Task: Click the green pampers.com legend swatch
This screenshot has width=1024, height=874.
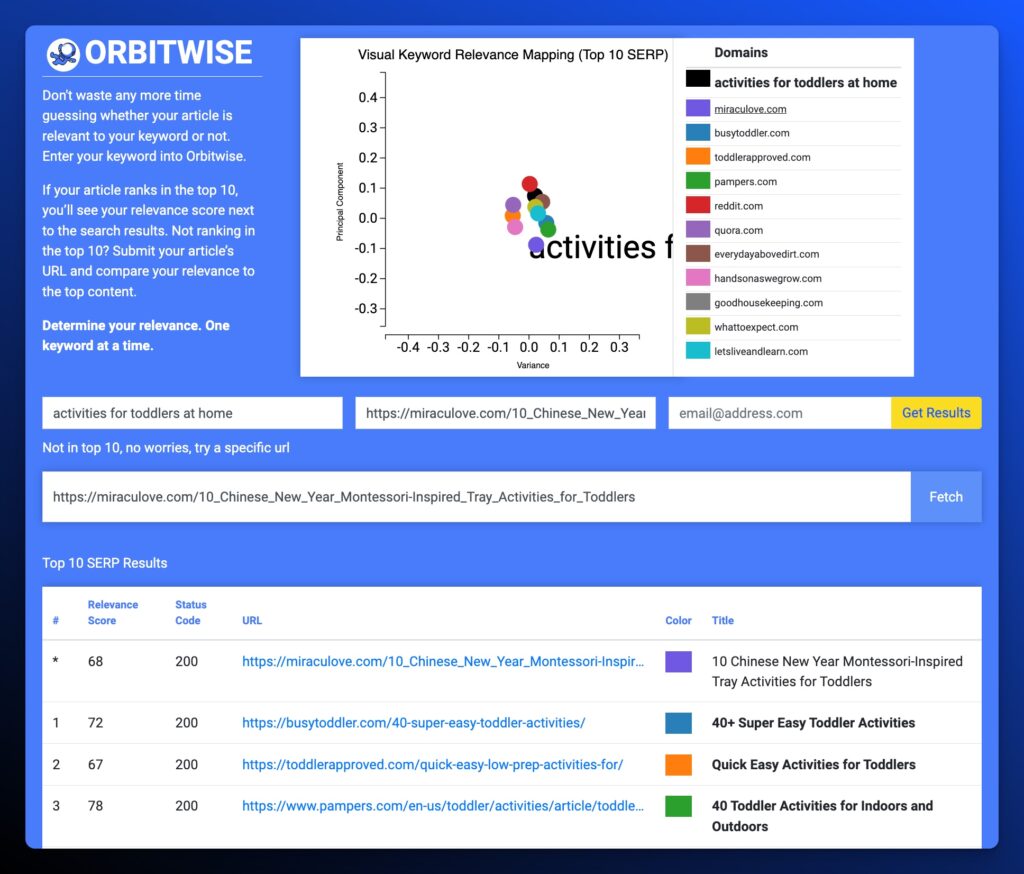Action: (x=698, y=181)
